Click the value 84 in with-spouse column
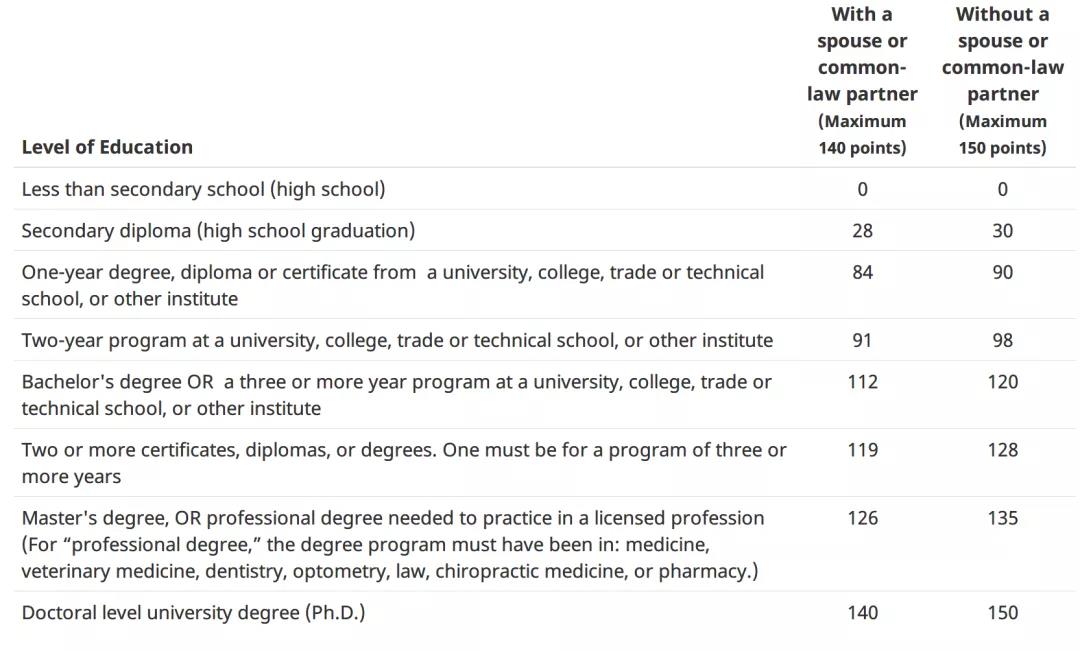 (x=862, y=272)
